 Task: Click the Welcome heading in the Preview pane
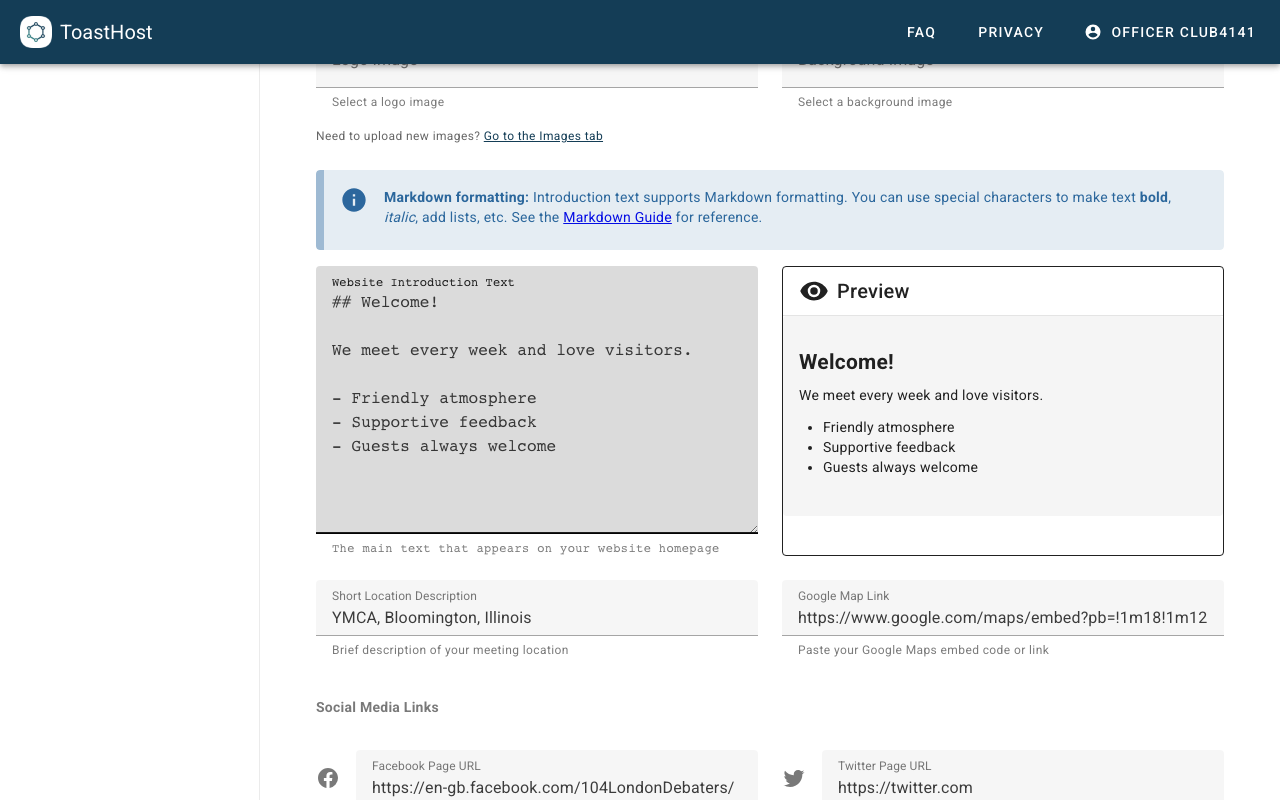[x=846, y=361]
